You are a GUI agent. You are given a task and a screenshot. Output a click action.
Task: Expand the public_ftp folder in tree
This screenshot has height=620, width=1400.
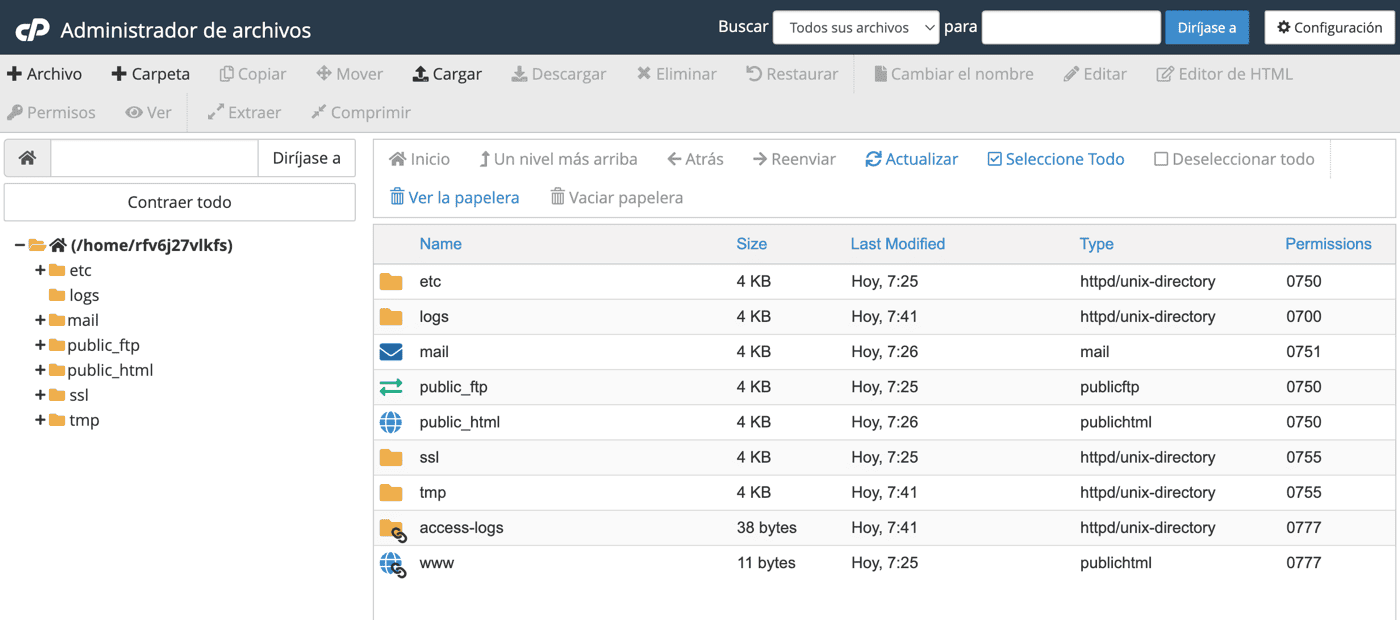[40, 345]
